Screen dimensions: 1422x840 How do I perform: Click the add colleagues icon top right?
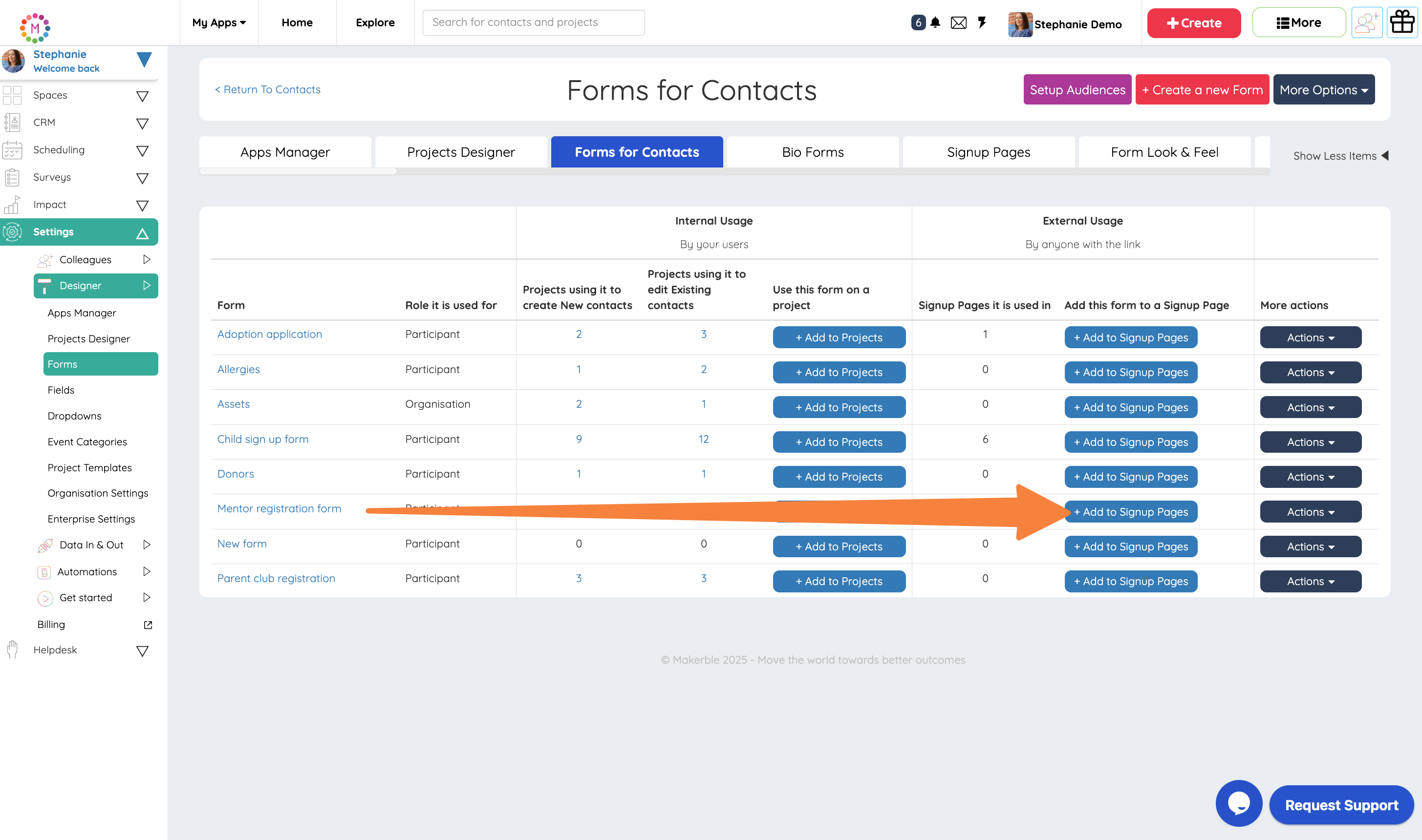[1366, 22]
